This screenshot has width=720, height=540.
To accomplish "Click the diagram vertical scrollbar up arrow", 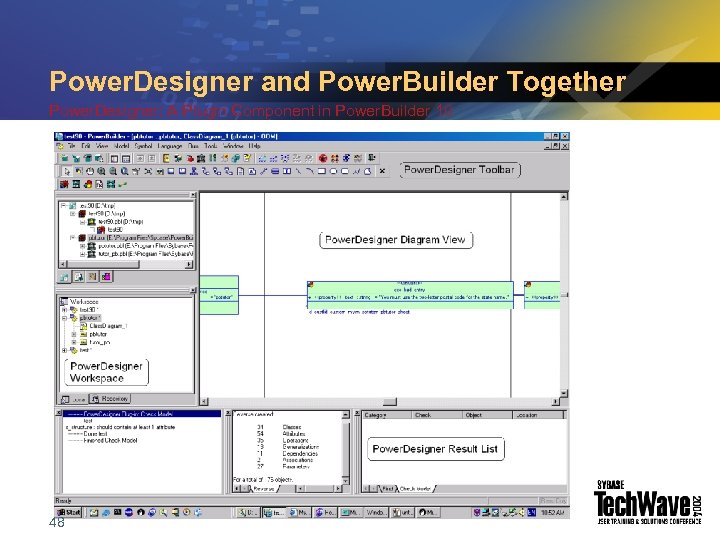I will [x=564, y=197].
